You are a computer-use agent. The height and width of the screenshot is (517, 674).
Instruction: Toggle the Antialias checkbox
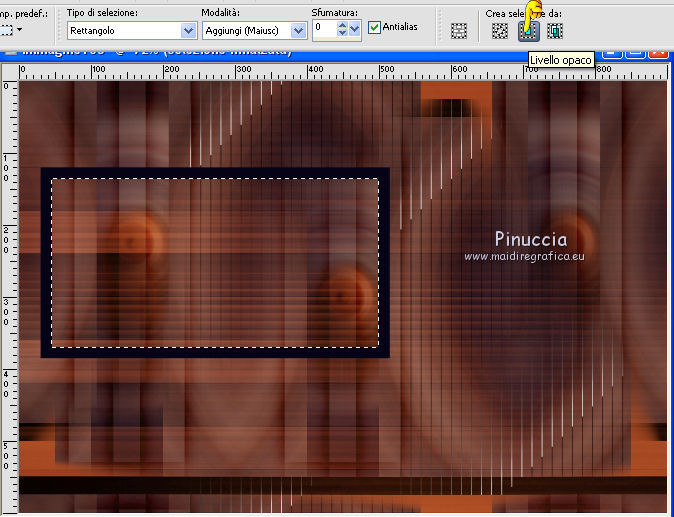[374, 28]
